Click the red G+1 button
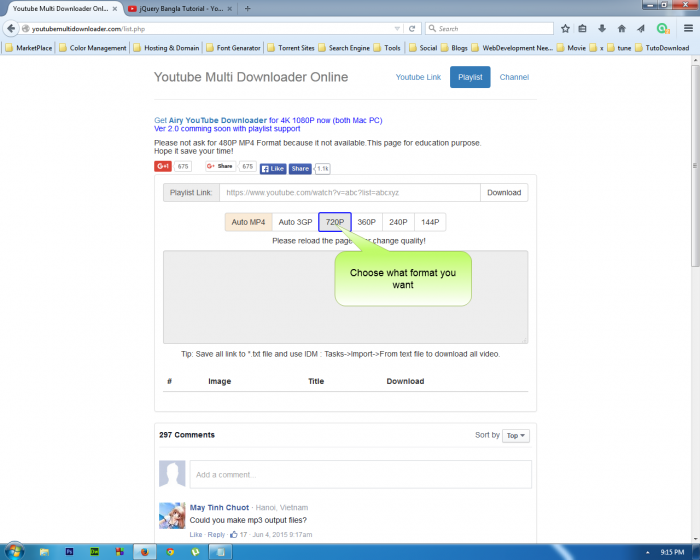The height and width of the screenshot is (560, 700). [x=163, y=166]
